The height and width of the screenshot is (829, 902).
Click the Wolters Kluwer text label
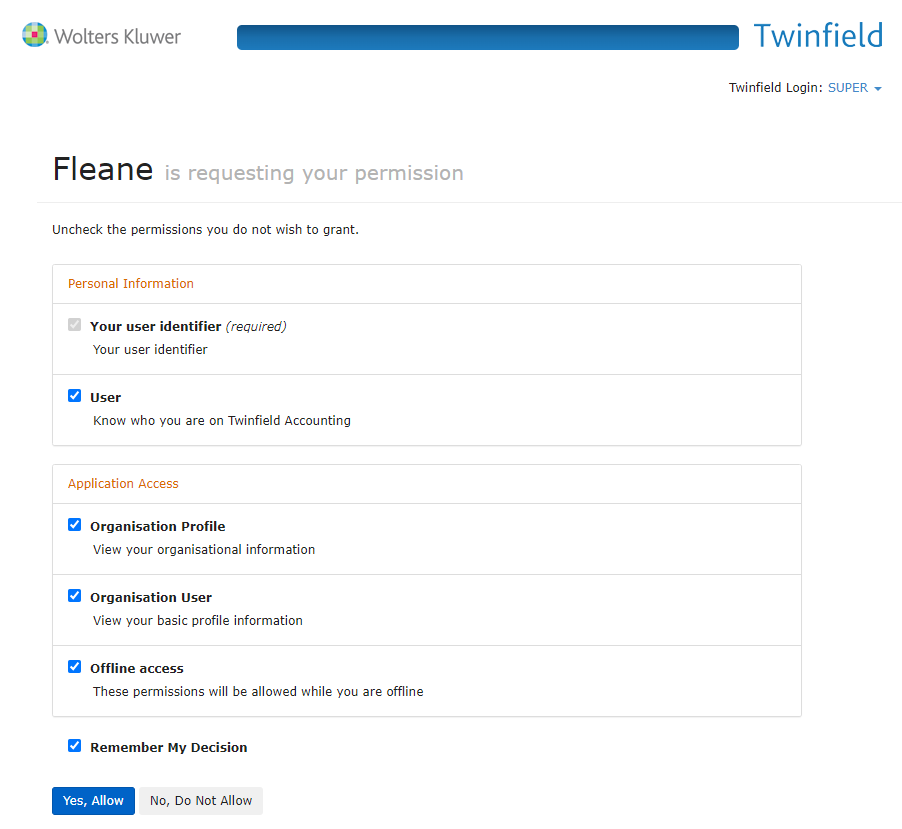pos(118,37)
